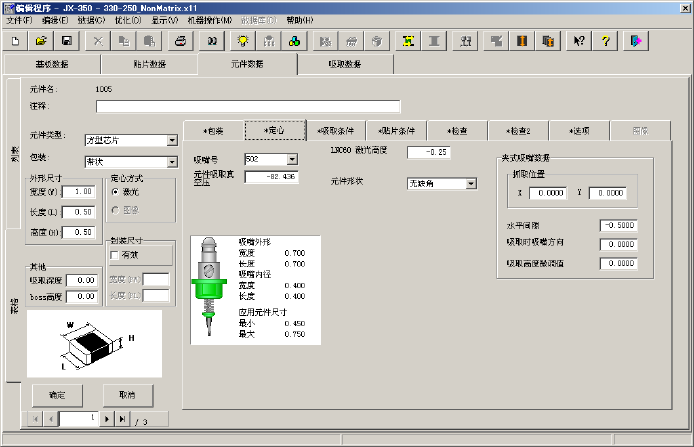Go to next component with navigation arrow

(107, 419)
